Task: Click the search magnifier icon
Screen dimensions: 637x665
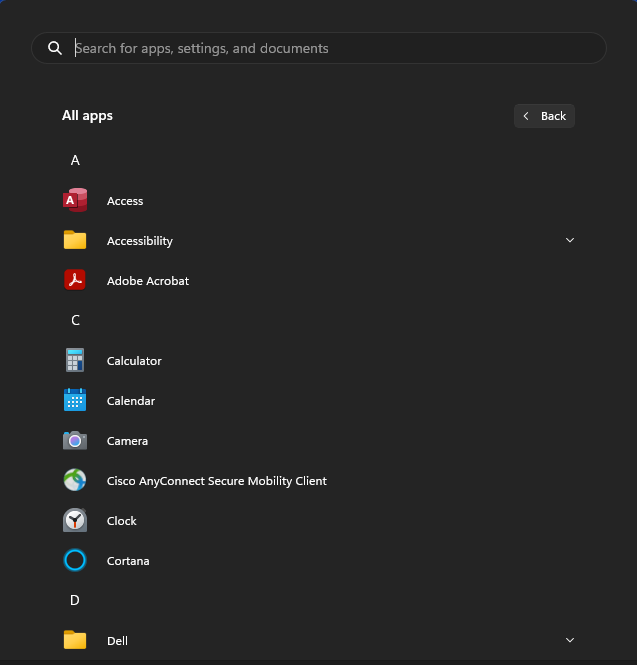Action: pyautogui.click(x=55, y=48)
